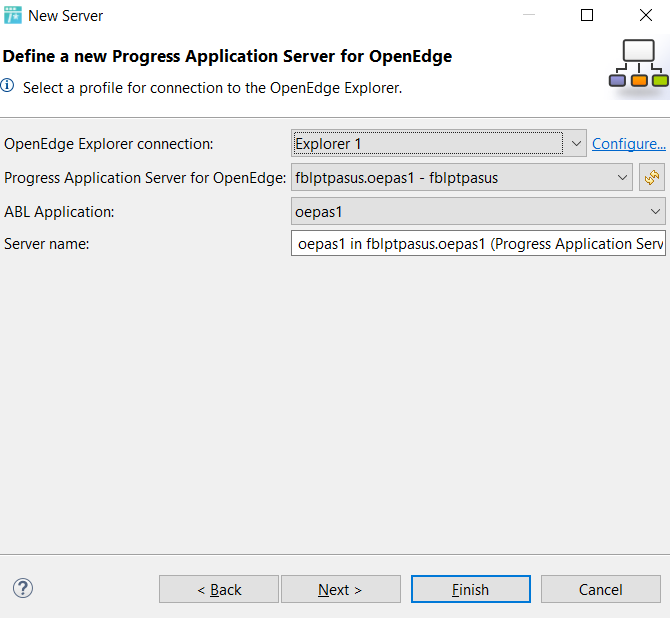Click the Server name text field
Screen dimensions: 670x618
point(478,243)
